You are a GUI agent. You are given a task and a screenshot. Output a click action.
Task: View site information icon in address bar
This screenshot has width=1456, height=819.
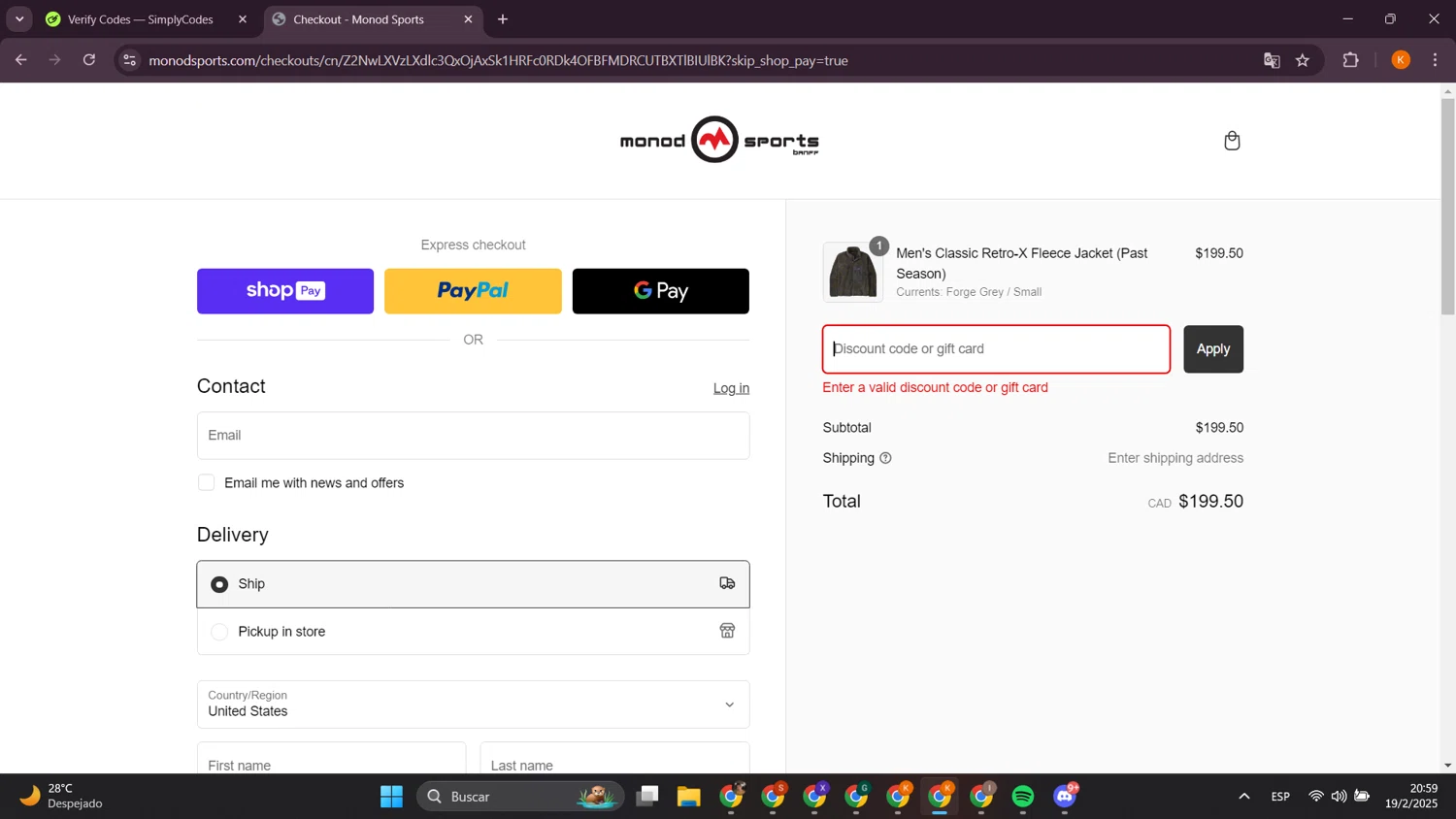pos(130,60)
